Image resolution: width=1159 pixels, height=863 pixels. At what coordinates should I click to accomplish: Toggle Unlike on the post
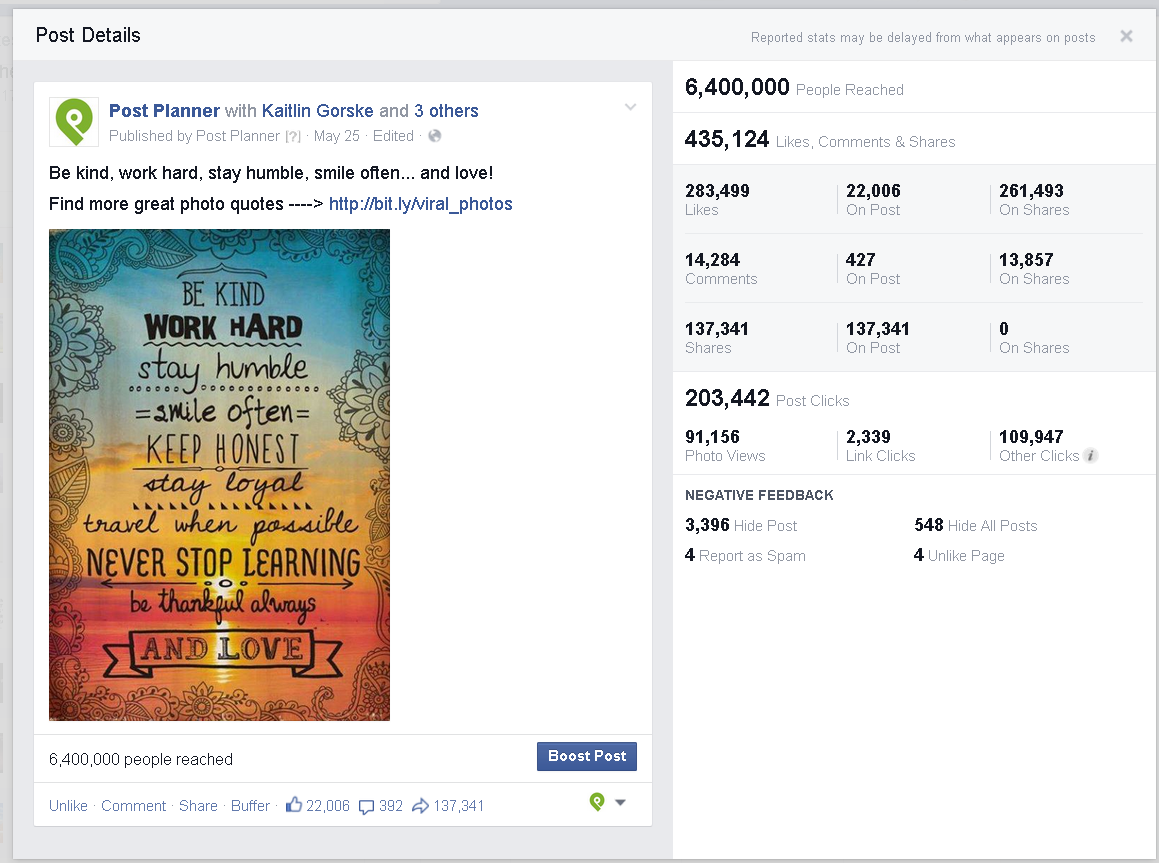(x=68, y=805)
